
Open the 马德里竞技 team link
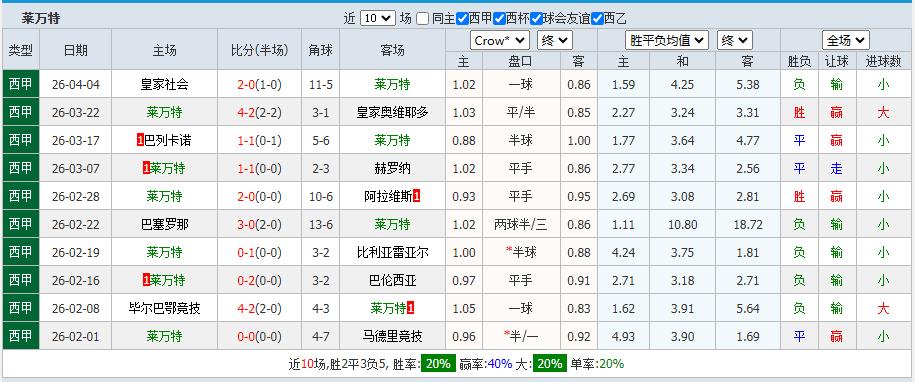click(x=392, y=337)
